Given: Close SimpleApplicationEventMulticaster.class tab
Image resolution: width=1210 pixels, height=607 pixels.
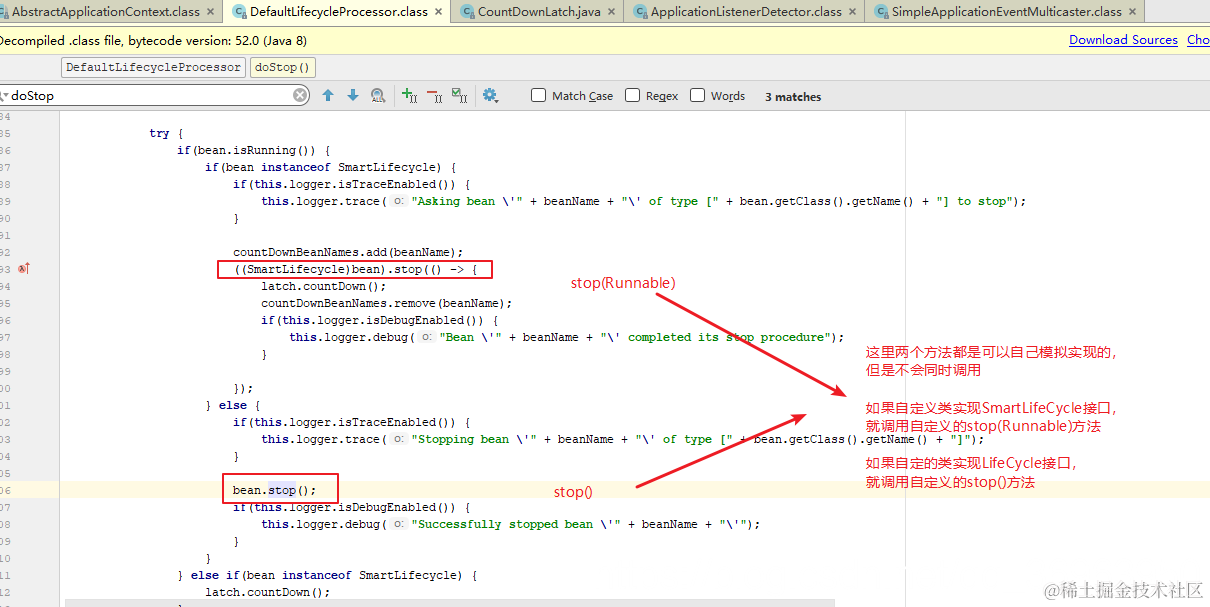Looking at the screenshot, I should (1132, 12).
